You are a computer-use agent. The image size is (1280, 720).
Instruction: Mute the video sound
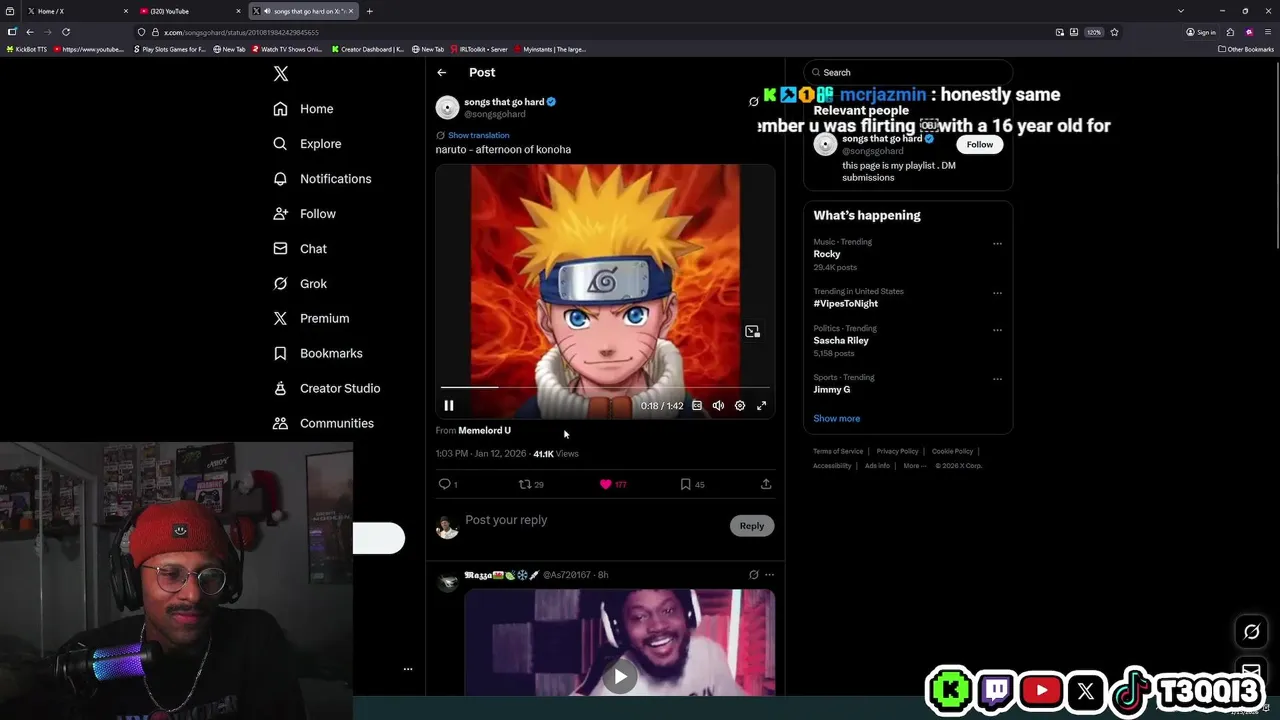coord(718,406)
